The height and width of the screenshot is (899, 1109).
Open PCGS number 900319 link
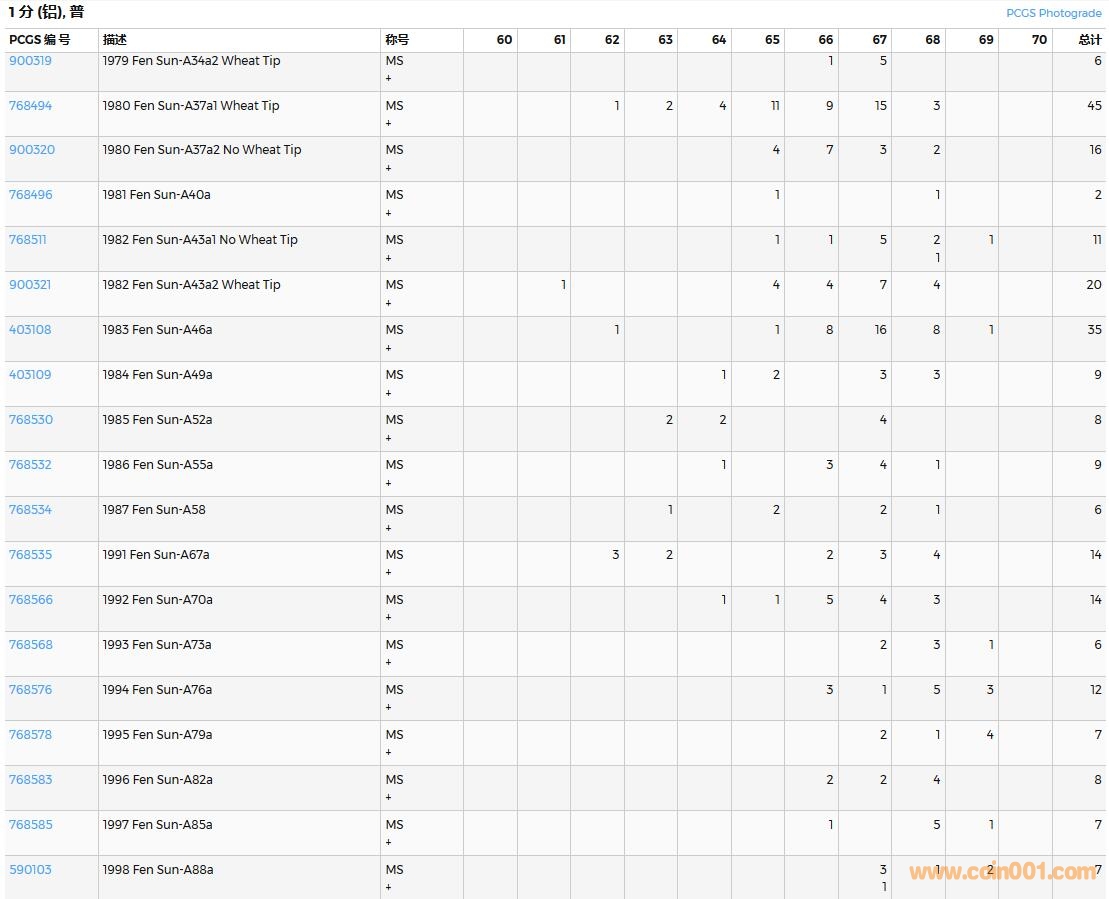(30, 61)
